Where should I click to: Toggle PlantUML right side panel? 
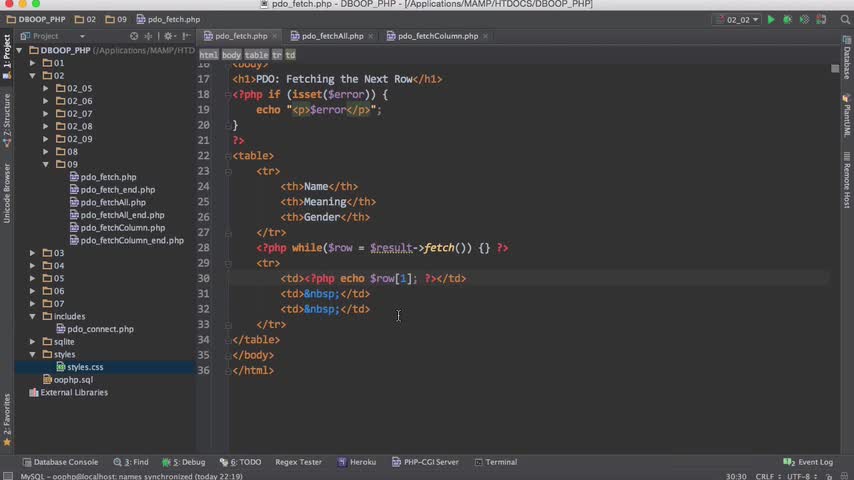(847, 115)
